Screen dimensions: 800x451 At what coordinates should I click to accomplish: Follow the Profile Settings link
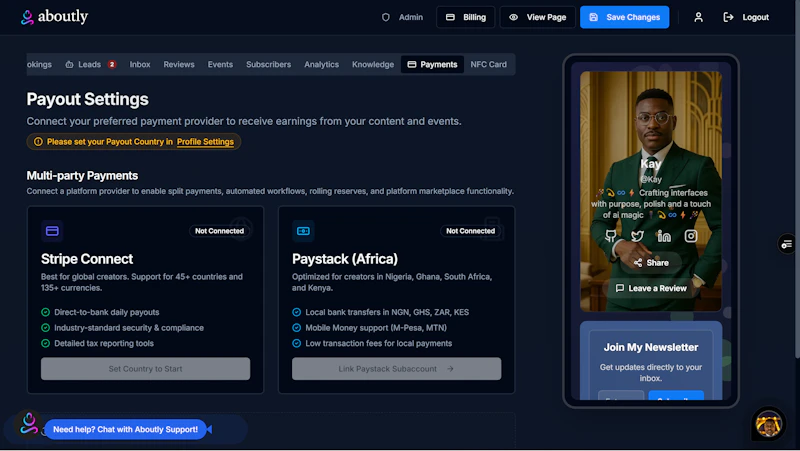[205, 142]
